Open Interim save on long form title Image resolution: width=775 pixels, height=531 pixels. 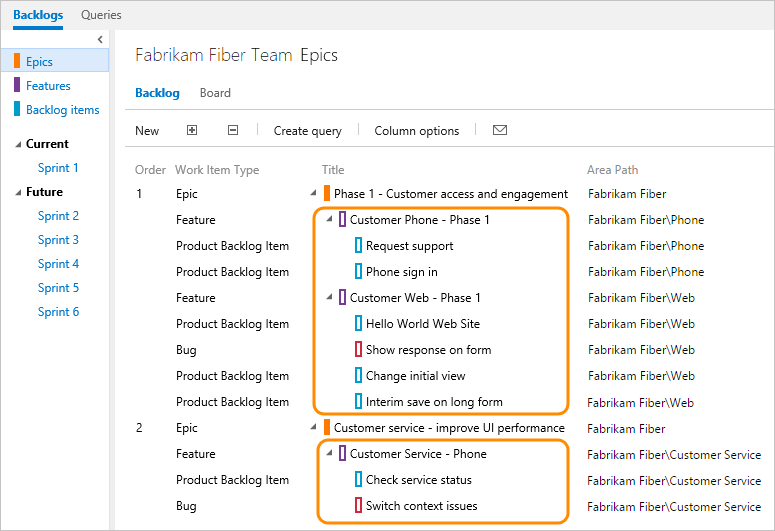point(434,401)
